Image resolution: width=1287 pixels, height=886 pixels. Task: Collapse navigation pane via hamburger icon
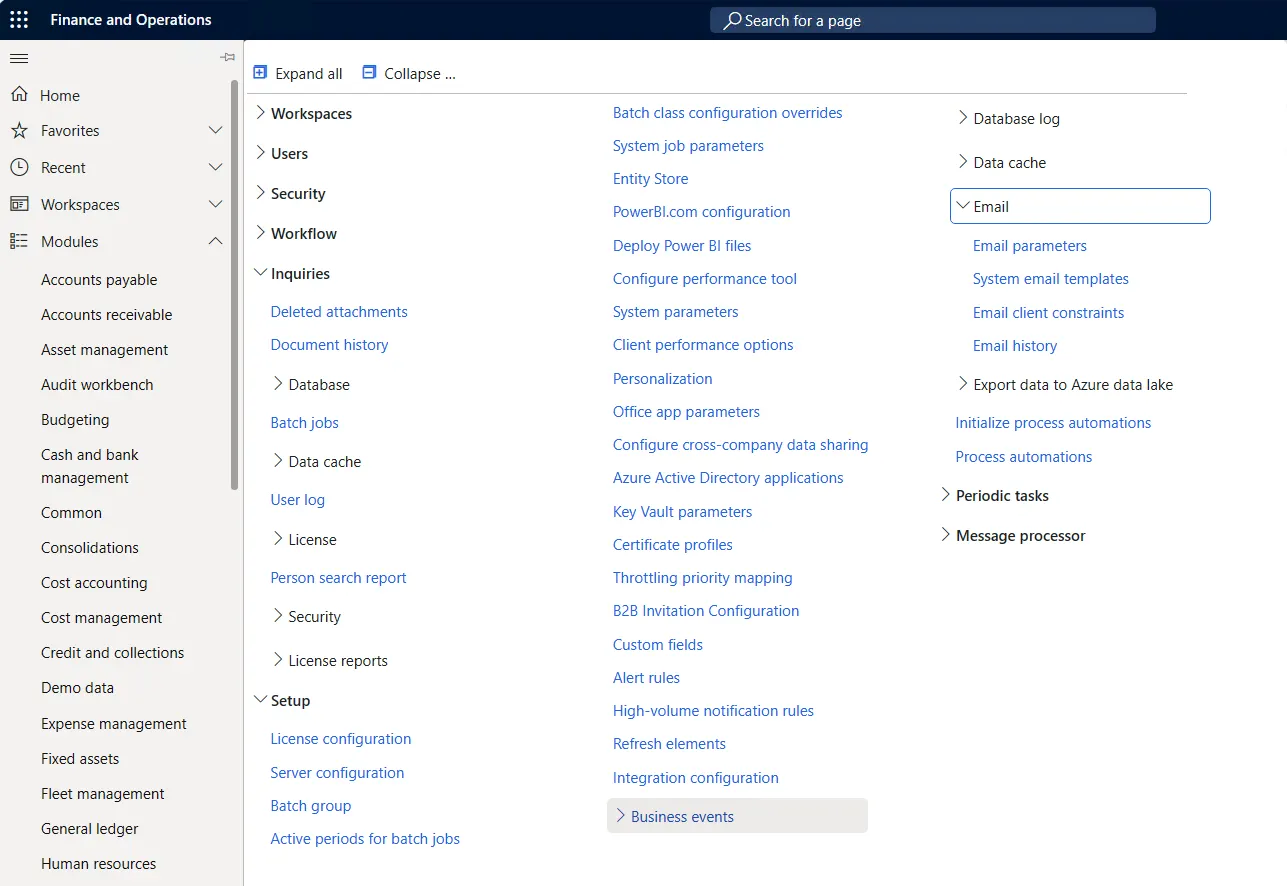(x=18, y=57)
